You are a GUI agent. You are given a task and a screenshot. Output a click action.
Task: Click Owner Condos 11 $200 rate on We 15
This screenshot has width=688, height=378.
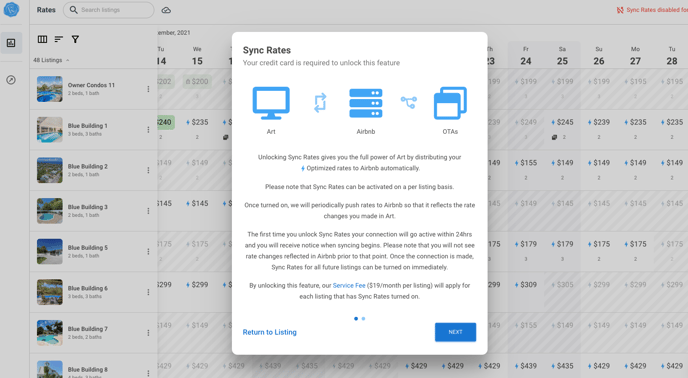[x=197, y=81]
